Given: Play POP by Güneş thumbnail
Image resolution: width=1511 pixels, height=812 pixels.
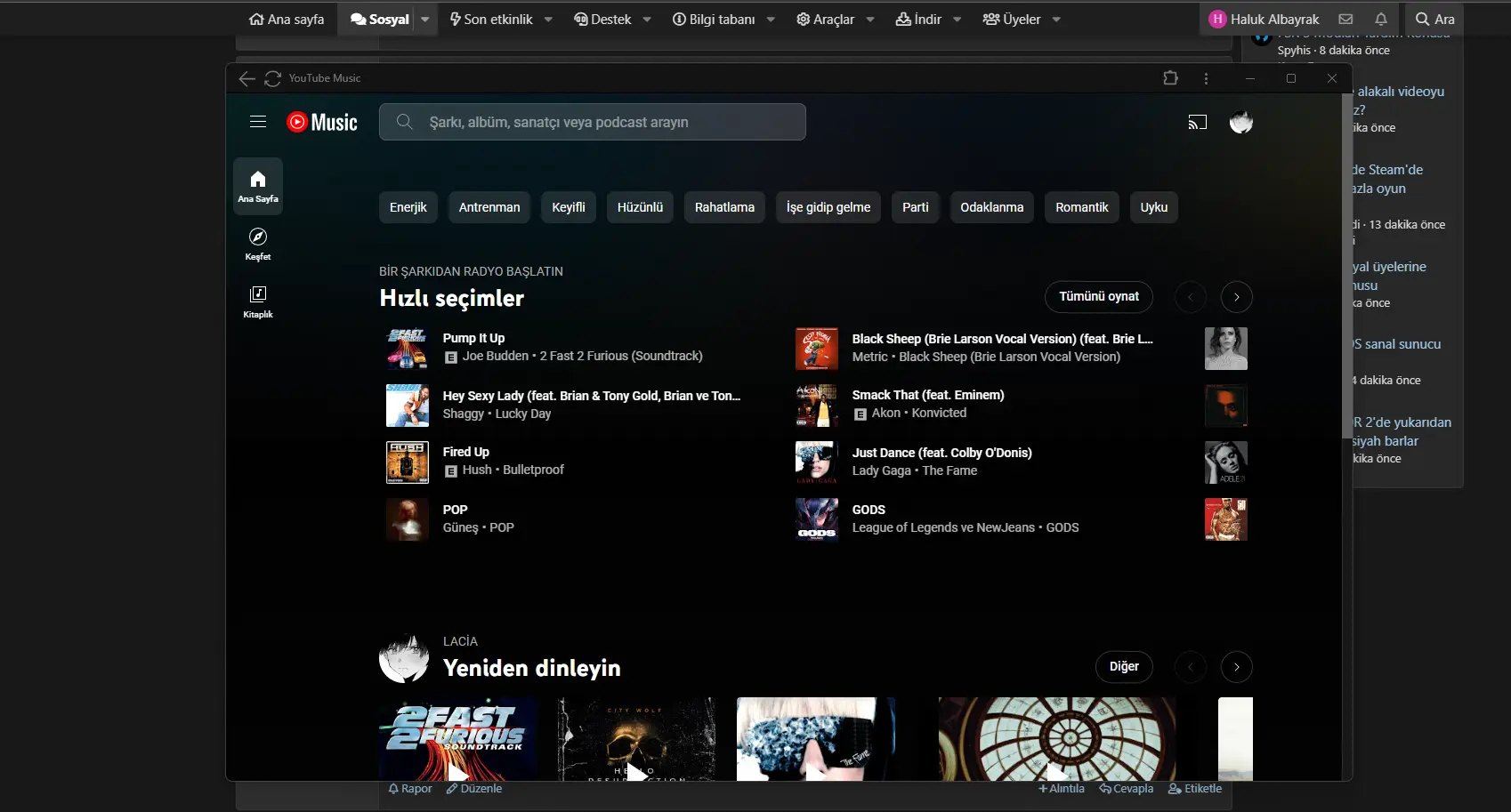Looking at the screenshot, I should pyautogui.click(x=408, y=519).
